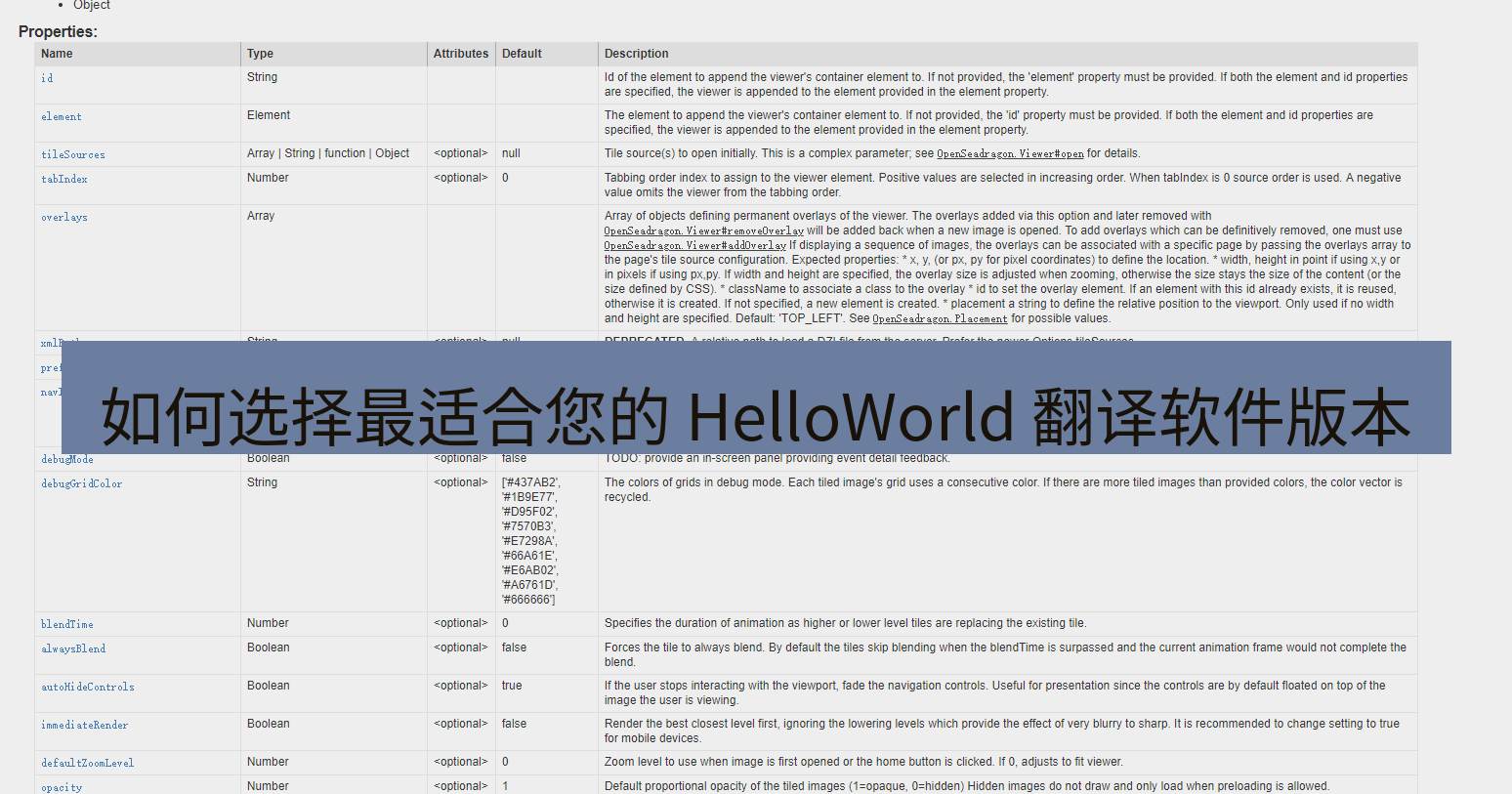Click the blendTime description text
This screenshot has height=794, width=1512.
pos(846,623)
